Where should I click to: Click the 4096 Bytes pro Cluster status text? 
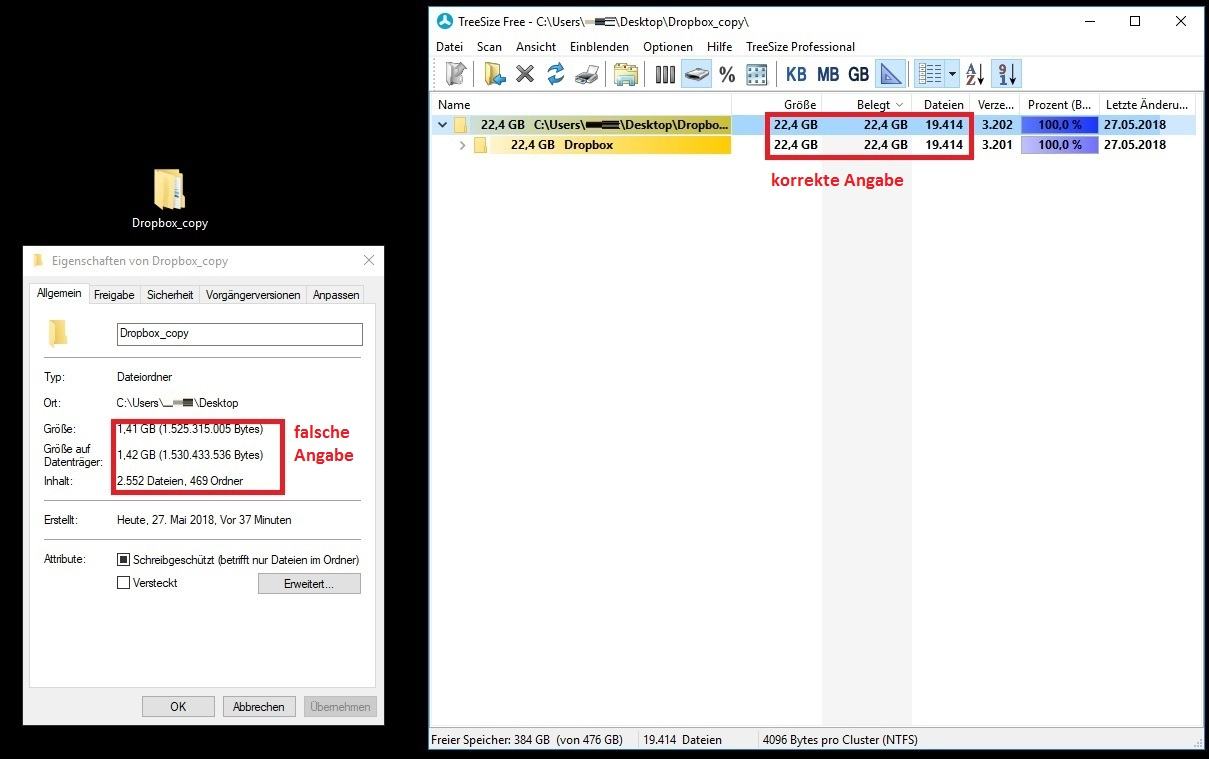(x=840, y=740)
